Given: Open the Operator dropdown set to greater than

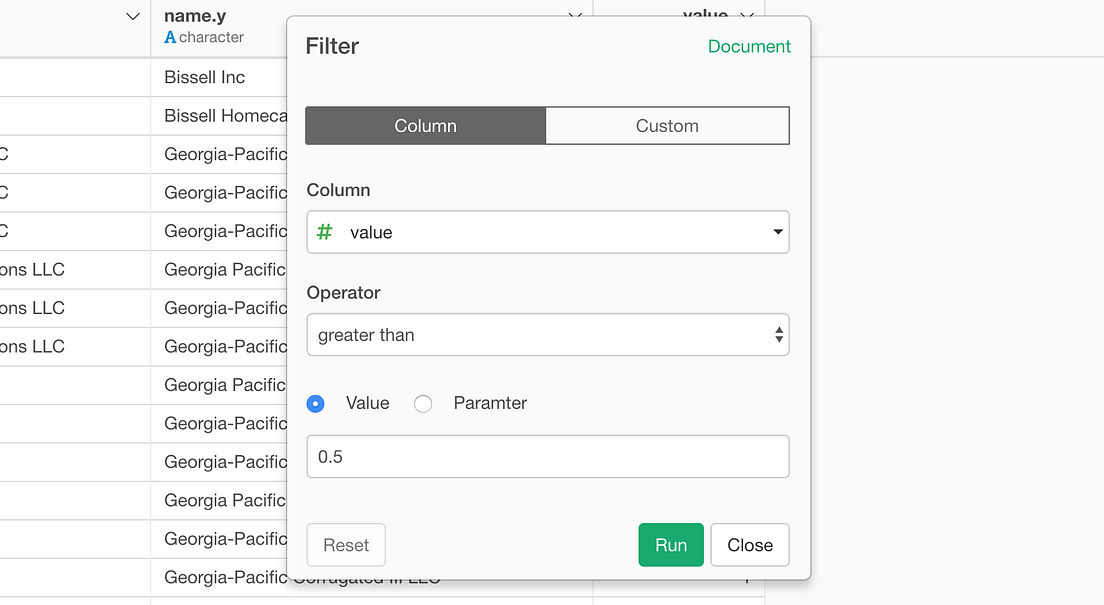Looking at the screenshot, I should coord(548,334).
